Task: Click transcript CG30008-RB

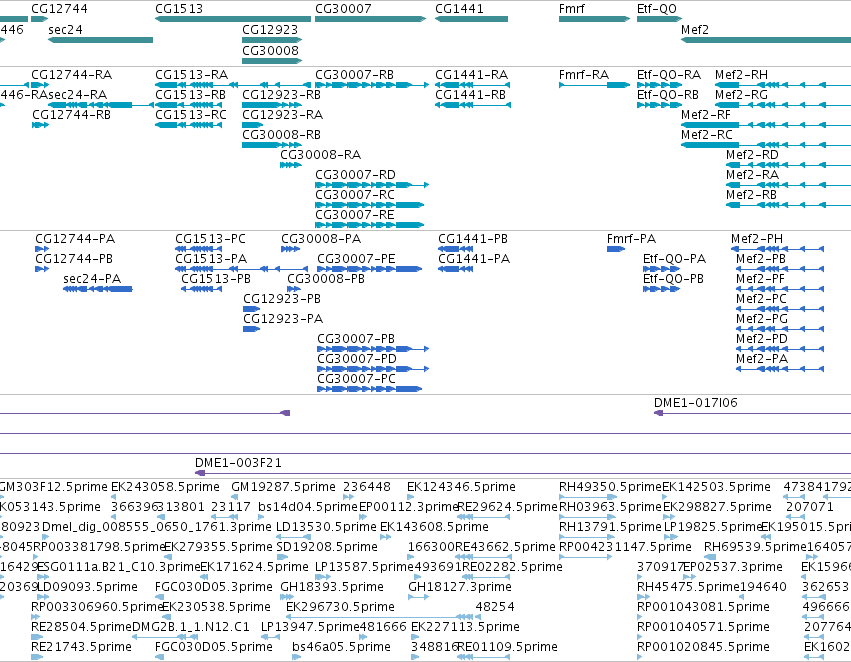Action: click(281, 135)
